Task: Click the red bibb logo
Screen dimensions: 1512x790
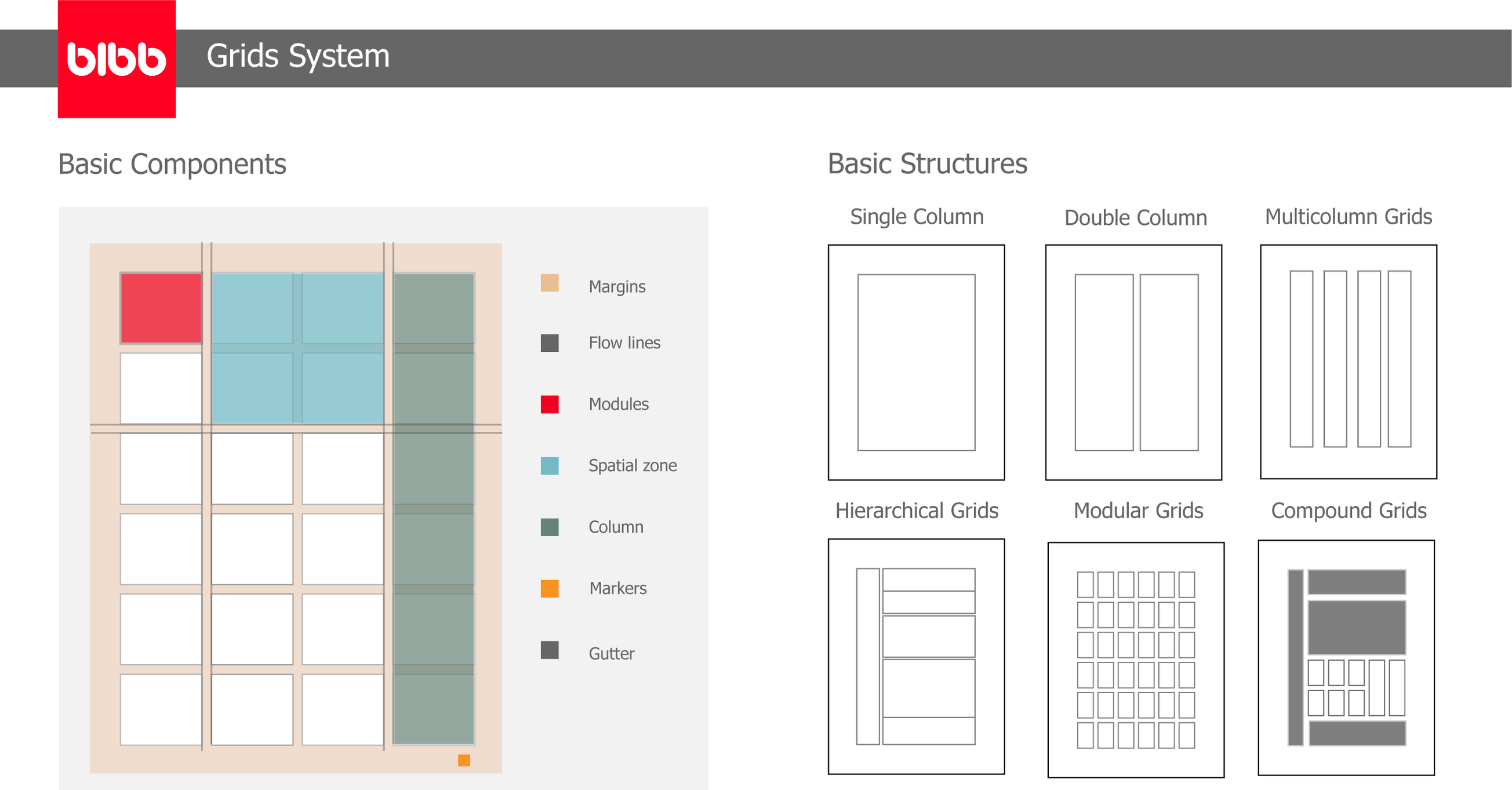Action: 116,59
